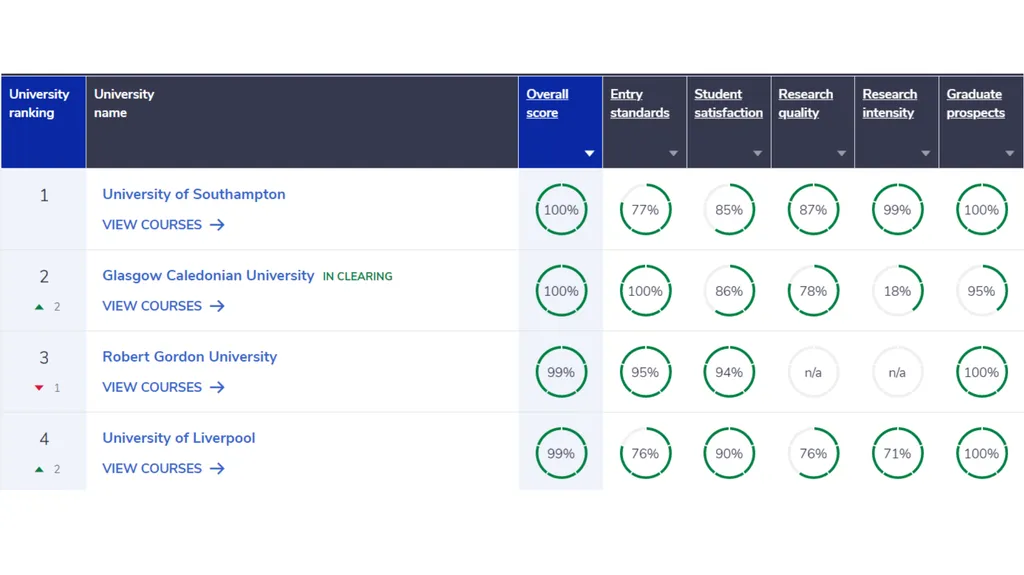Image resolution: width=1024 pixels, height=575 pixels.
Task: Click Glasgow Caledonian satisfaction 86% circle
Action: 729,291
